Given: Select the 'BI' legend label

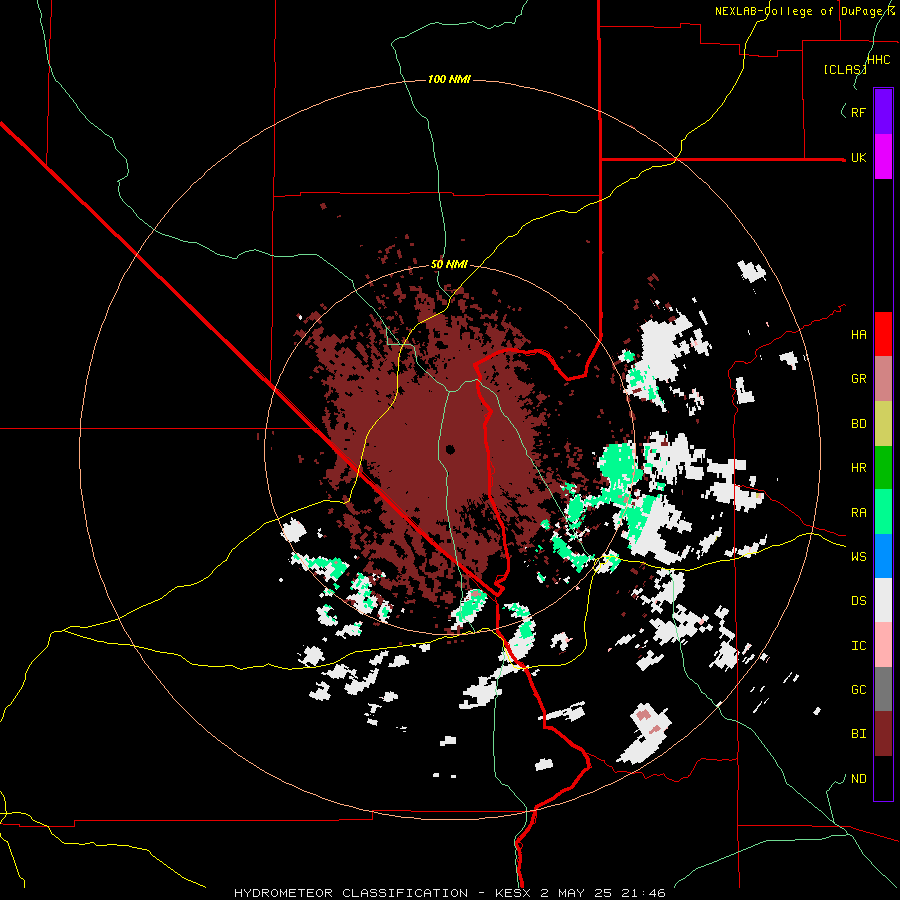Looking at the screenshot, I should point(858,734).
